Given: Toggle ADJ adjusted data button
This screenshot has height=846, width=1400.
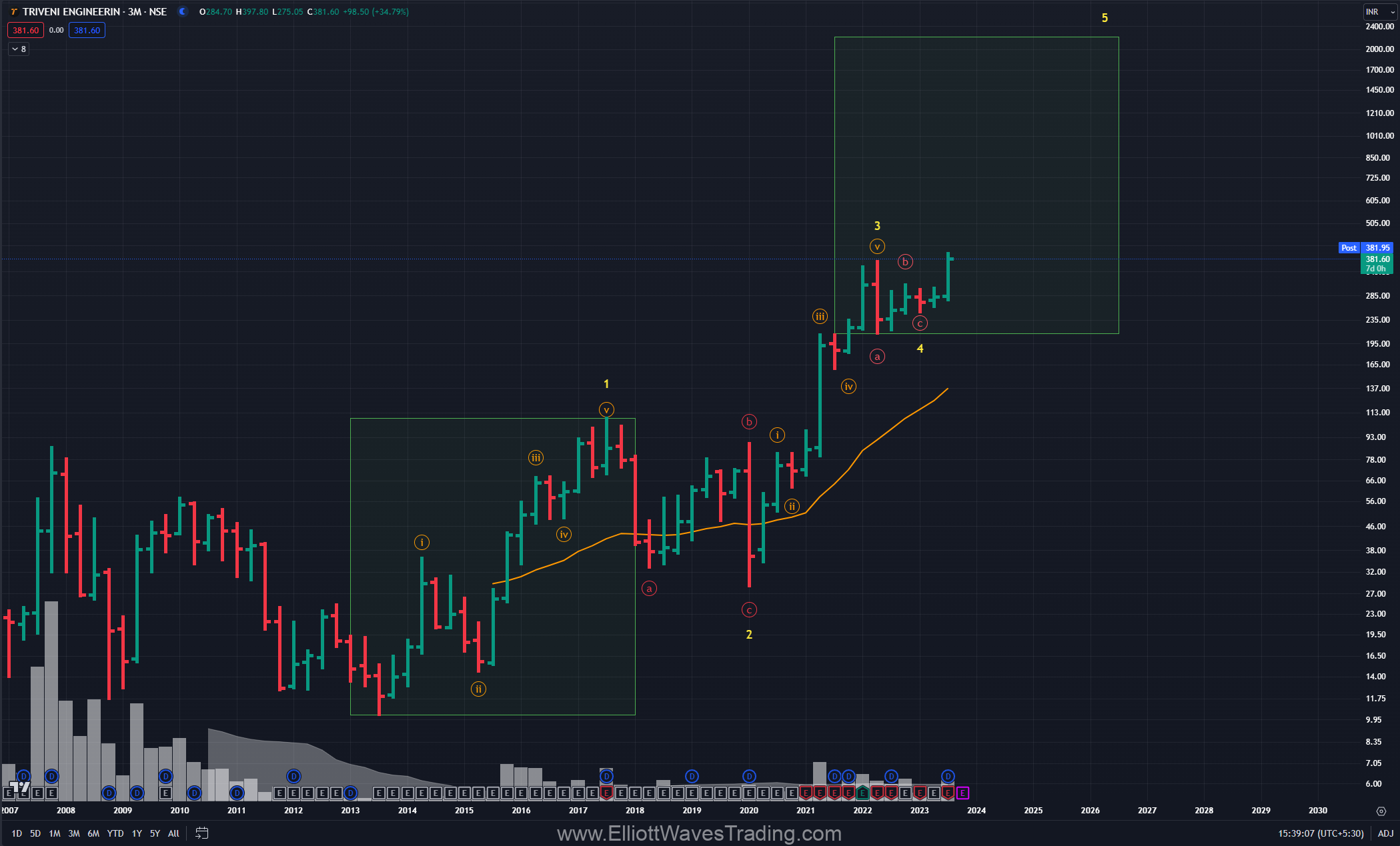Looking at the screenshot, I should pos(1385,833).
